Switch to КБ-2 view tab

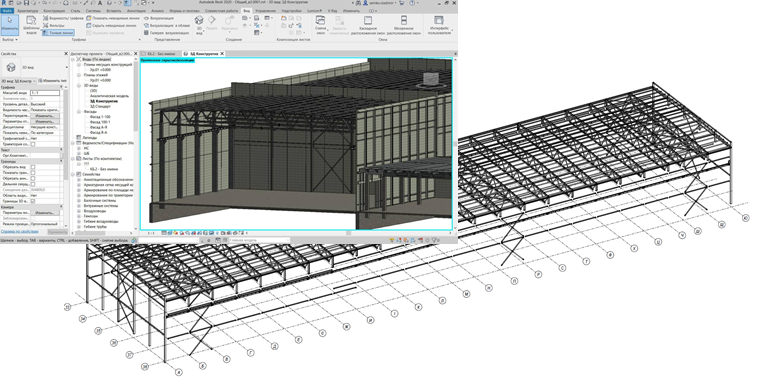[x=161, y=54]
